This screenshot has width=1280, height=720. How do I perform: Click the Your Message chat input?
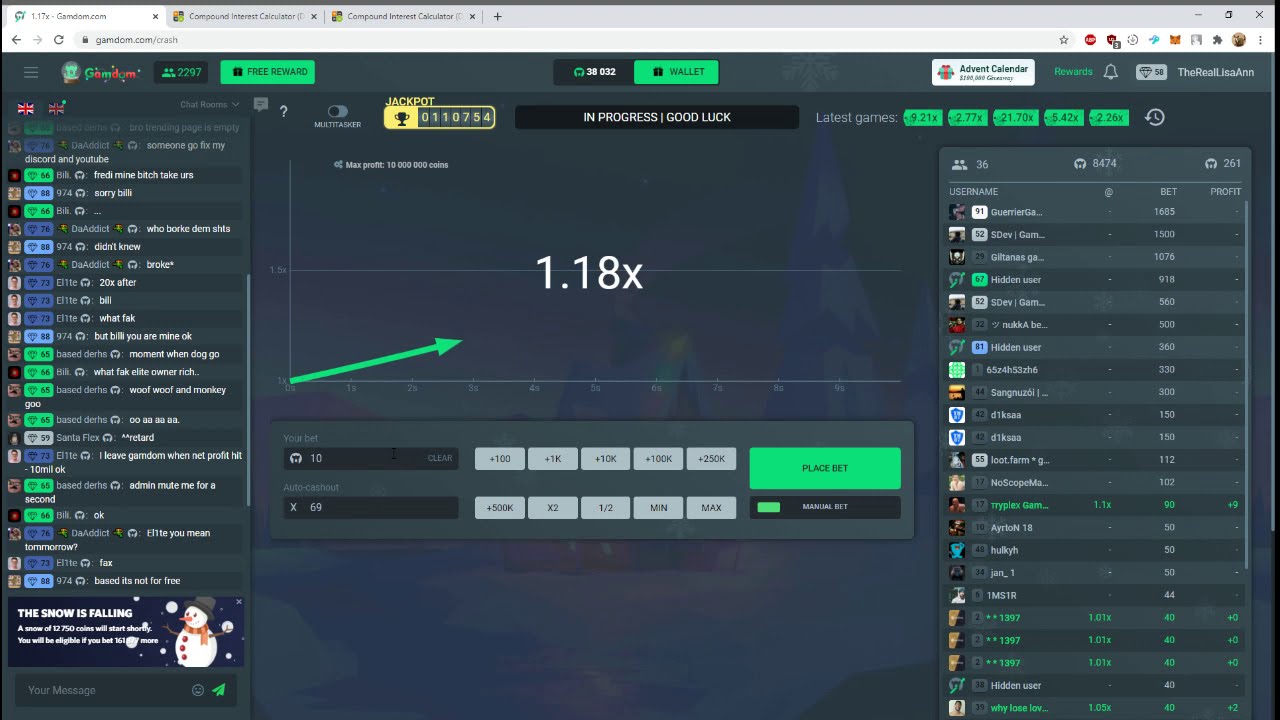105,690
